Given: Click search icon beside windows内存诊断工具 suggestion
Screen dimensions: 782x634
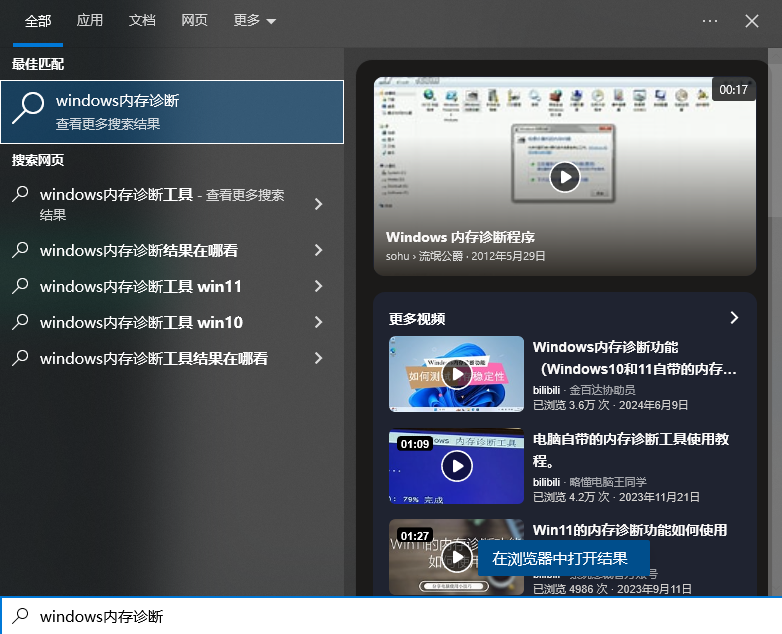Looking at the screenshot, I should click(x=20, y=194).
